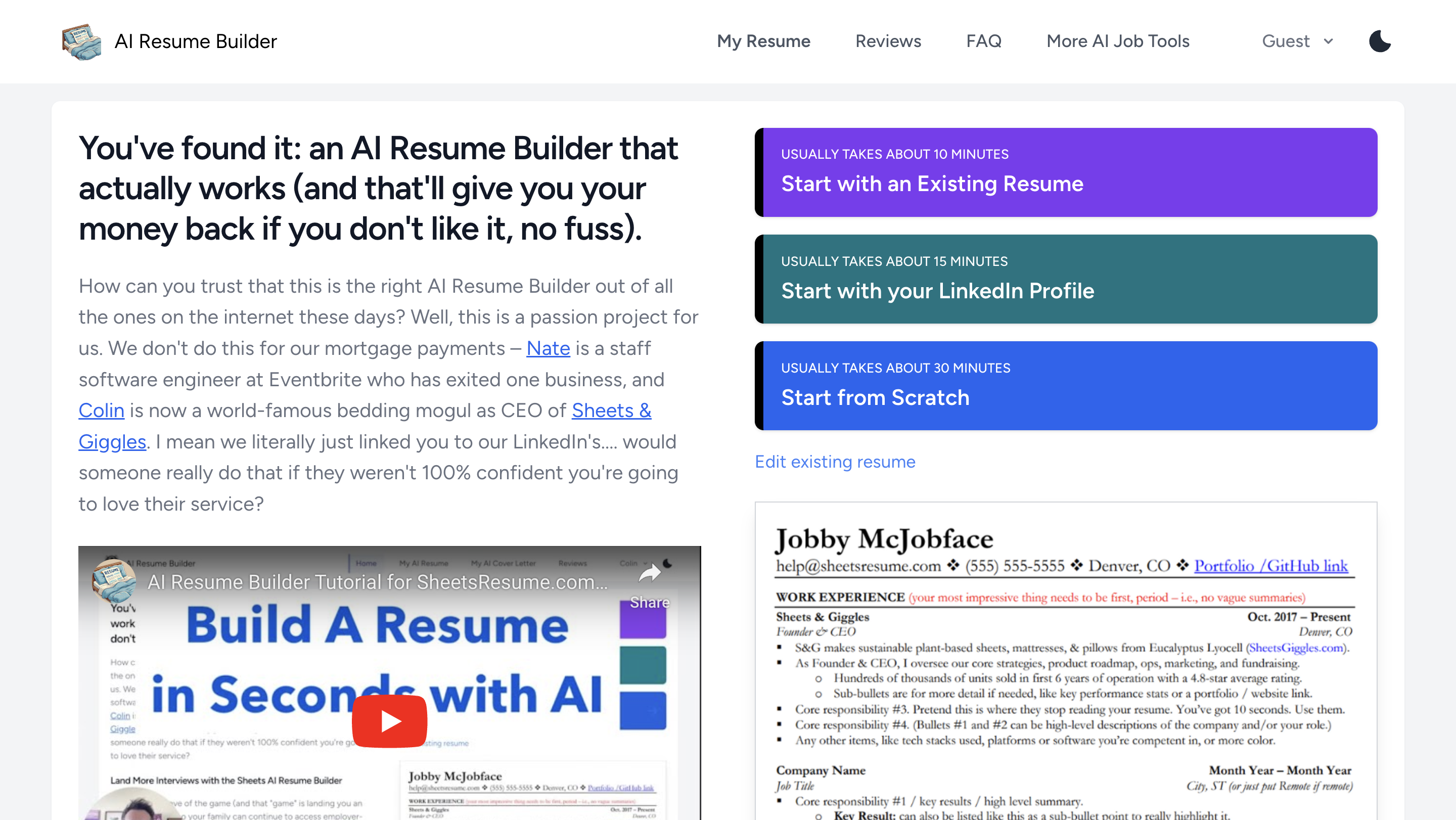Screen dimensions: 1456x820
Task: Open Colin's LinkedIn link
Action: tap(101, 411)
